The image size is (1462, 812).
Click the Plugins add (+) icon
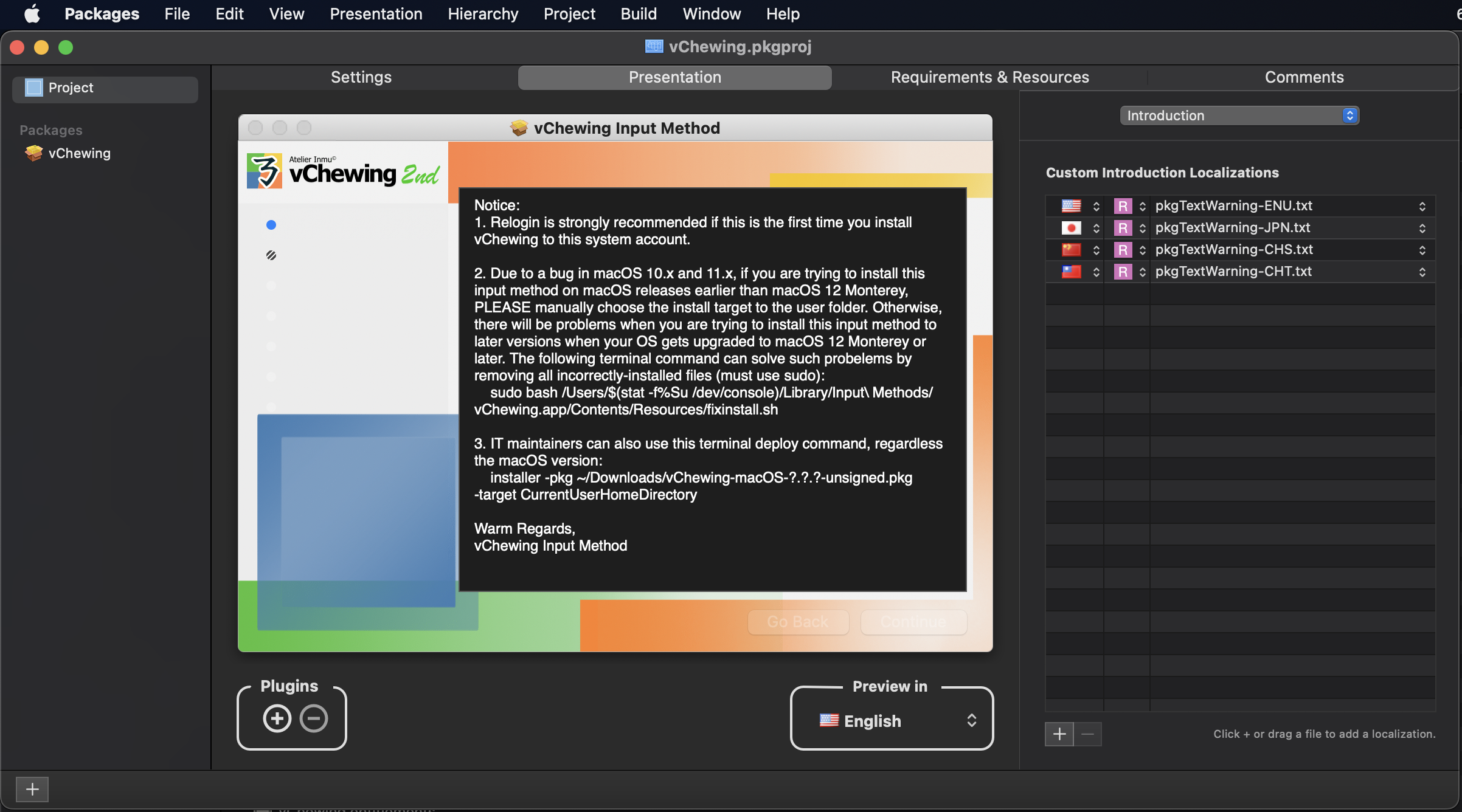(x=276, y=718)
